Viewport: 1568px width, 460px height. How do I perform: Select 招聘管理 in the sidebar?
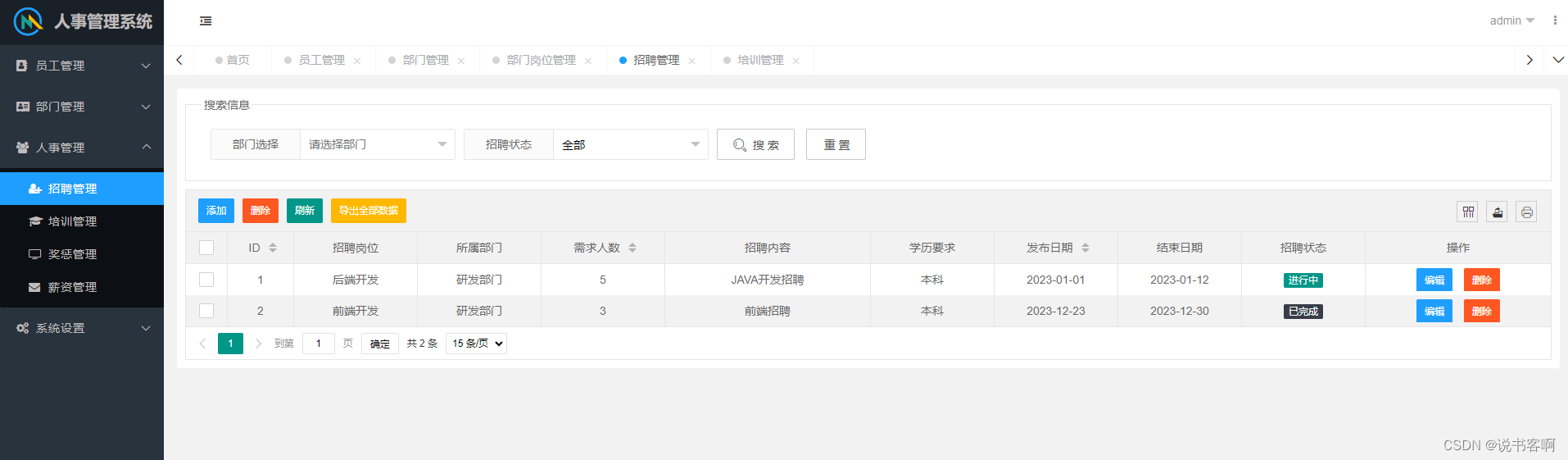point(82,189)
